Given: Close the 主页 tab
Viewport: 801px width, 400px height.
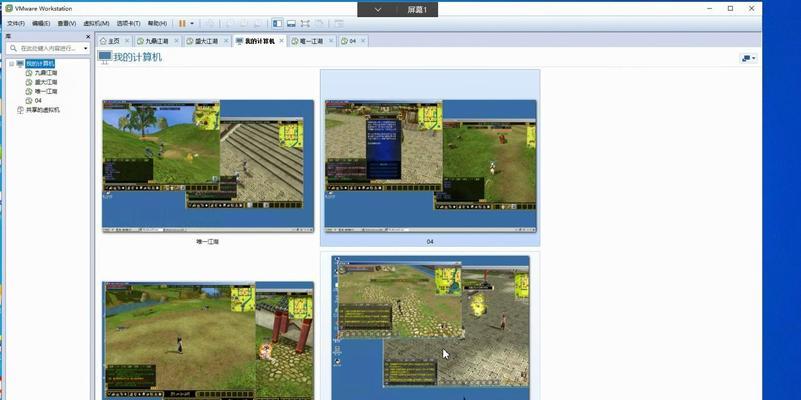Looking at the screenshot, I should pyautogui.click(x=127, y=41).
